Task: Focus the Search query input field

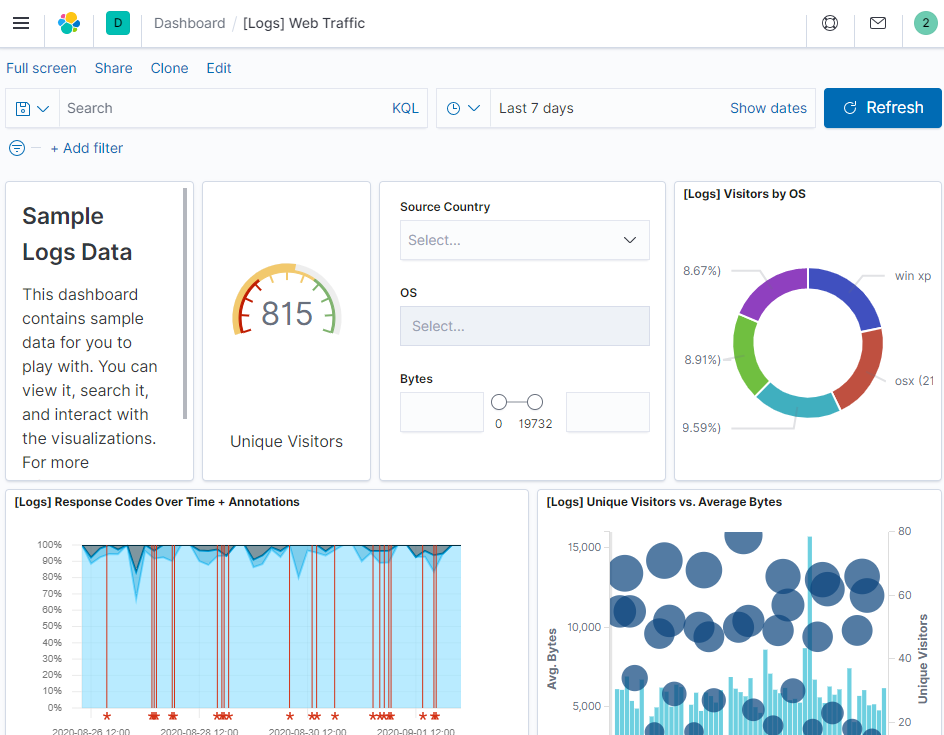Action: tap(226, 108)
